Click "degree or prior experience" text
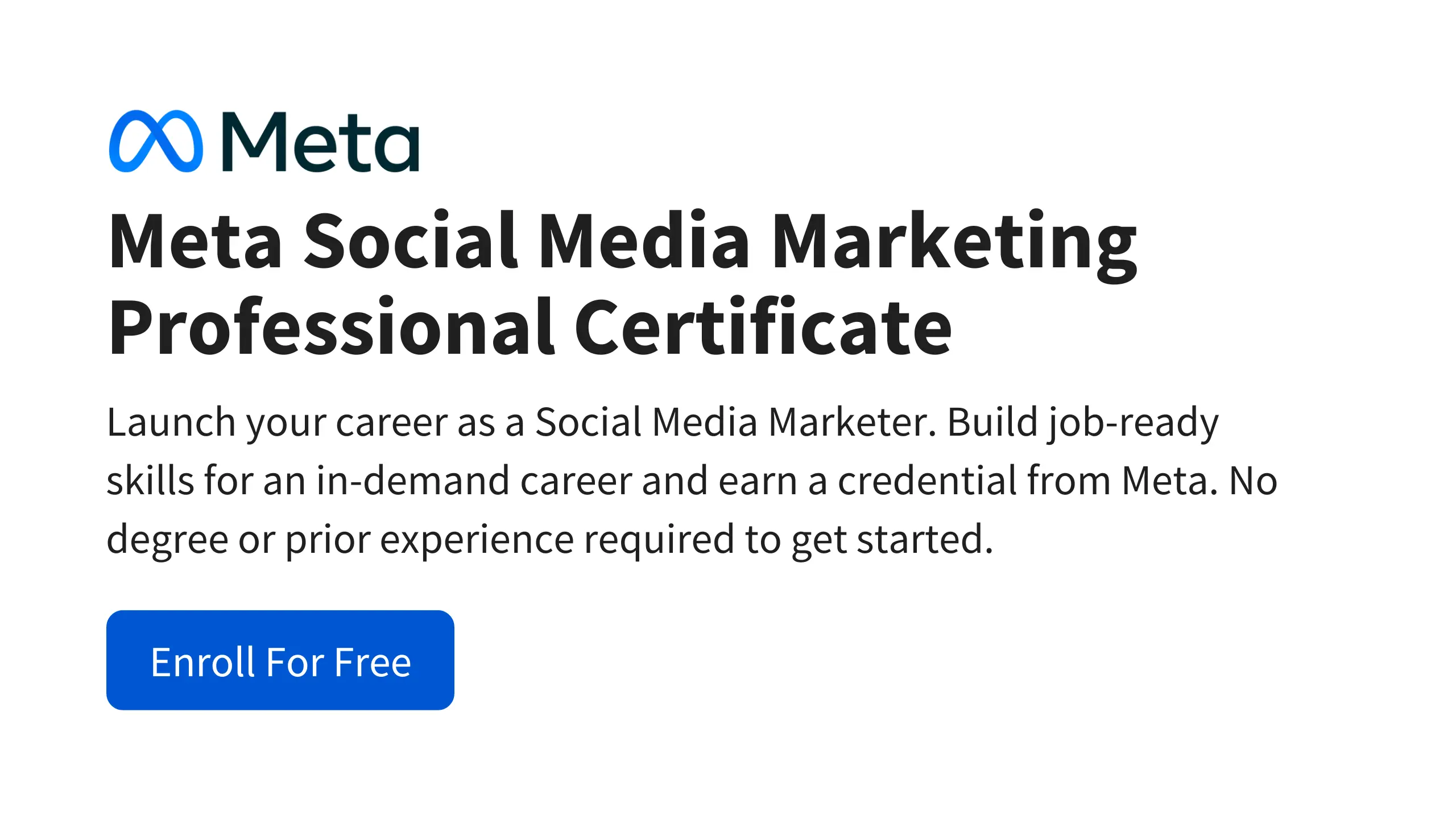Viewport: 1456px width, 819px height. coord(340,539)
